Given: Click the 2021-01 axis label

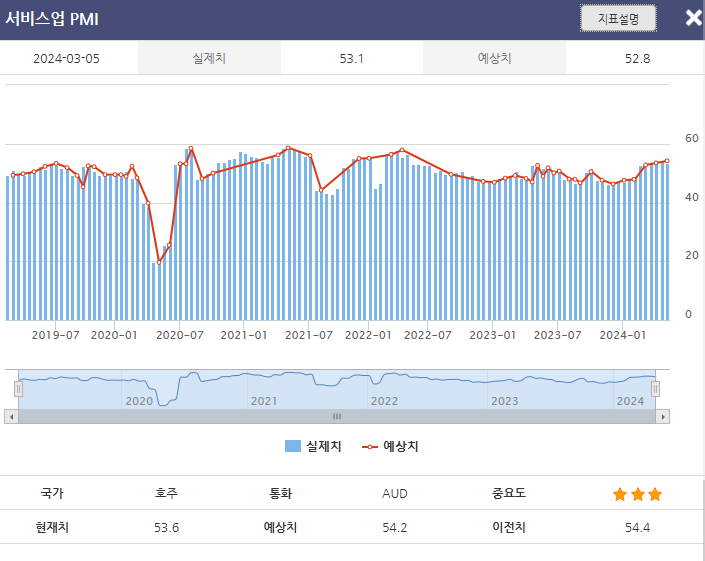Looking at the screenshot, I should tap(244, 335).
